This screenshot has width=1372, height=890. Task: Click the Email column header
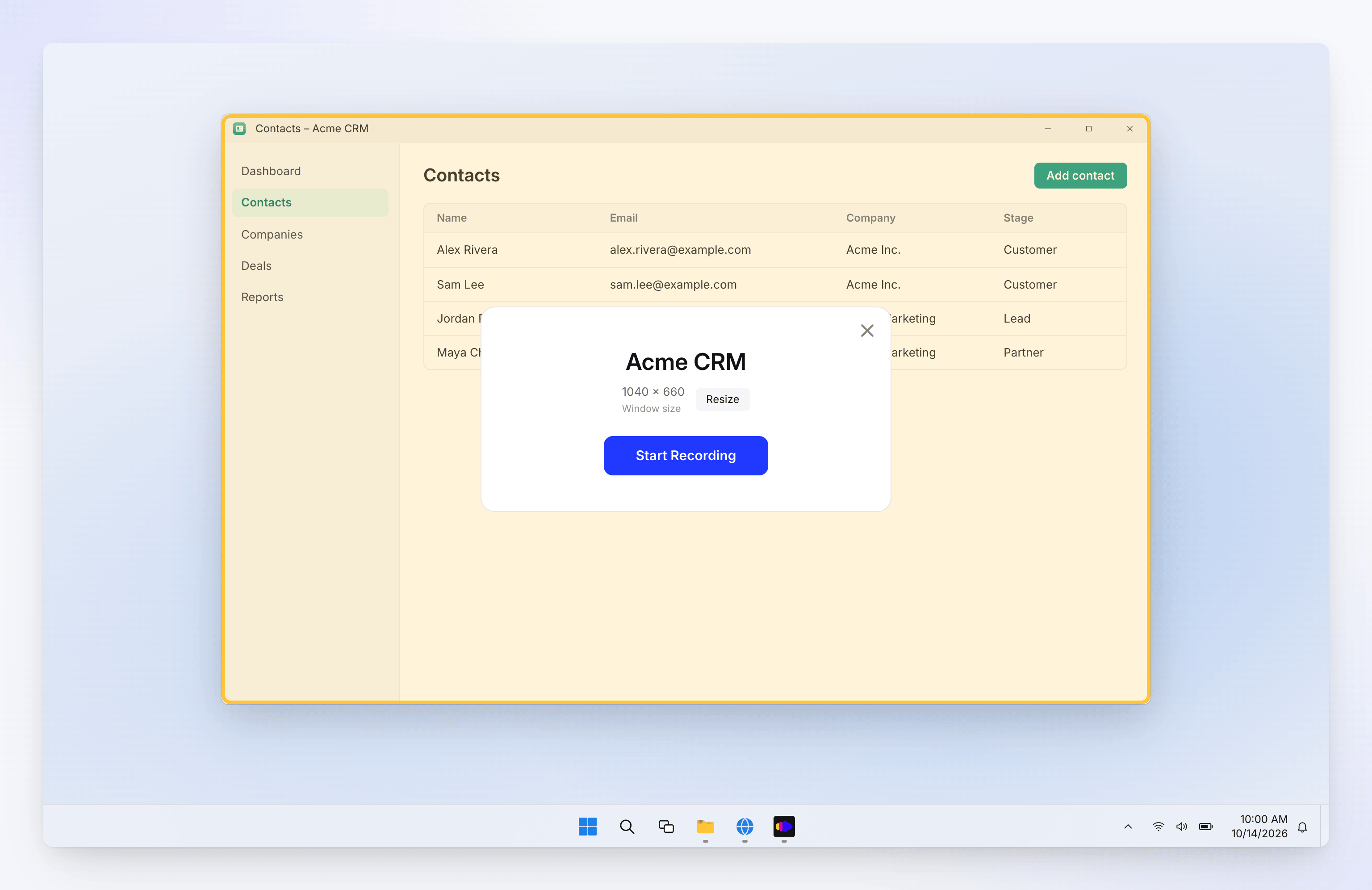[x=623, y=218]
